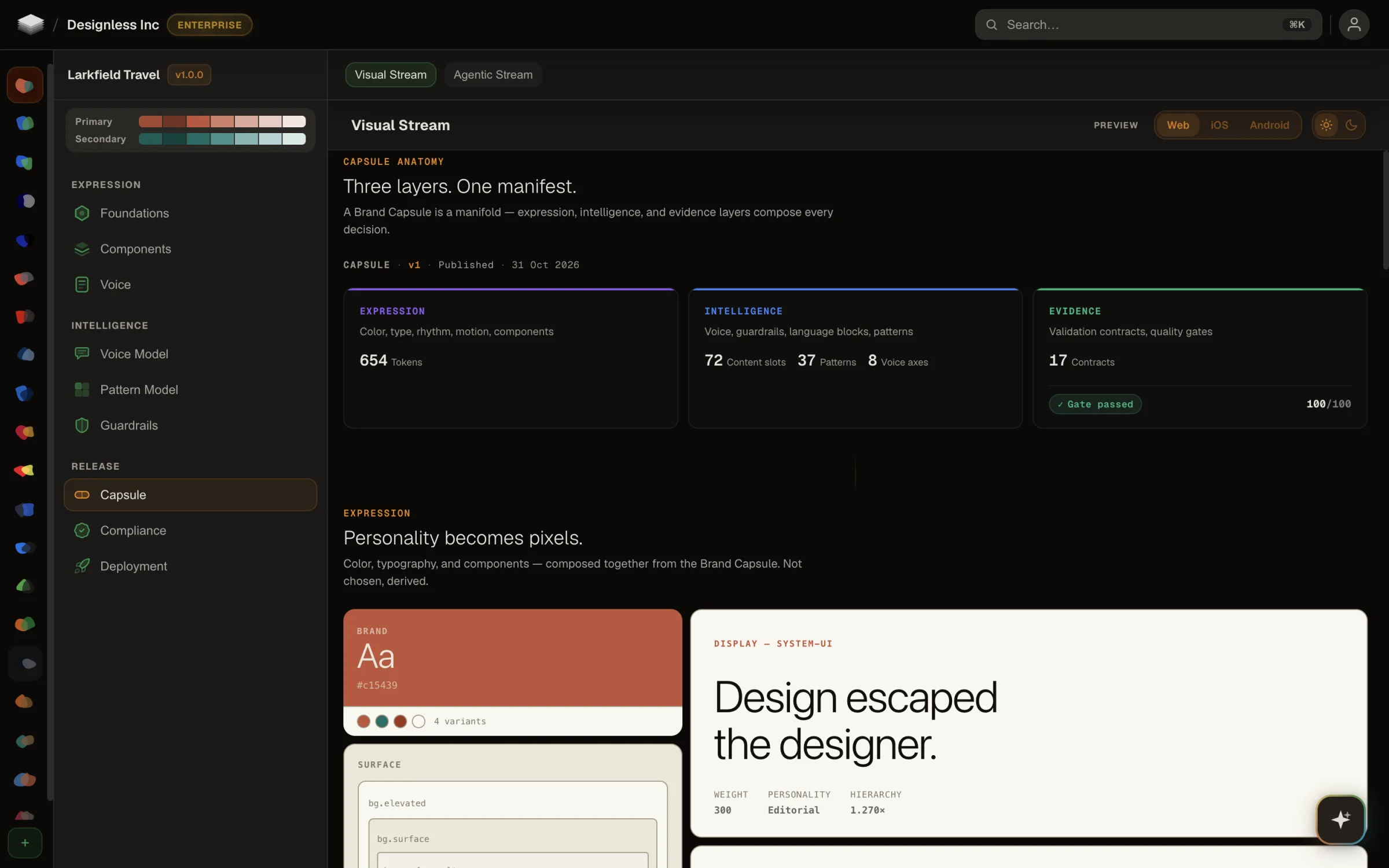Click the search magnifier icon
This screenshot has width=1389, height=868.
[x=991, y=25]
